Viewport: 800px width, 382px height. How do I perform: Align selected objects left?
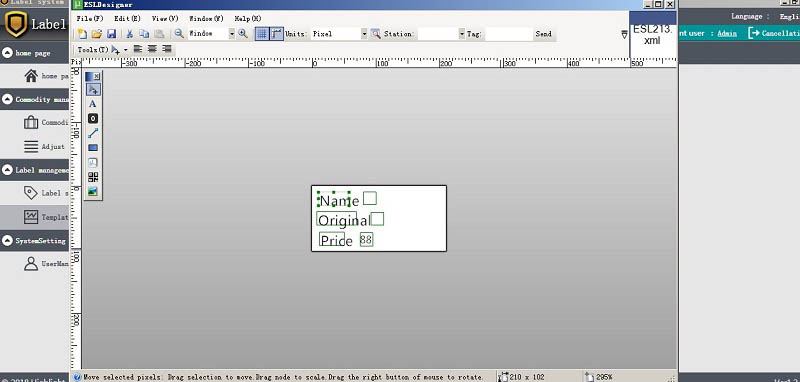[x=137, y=49]
